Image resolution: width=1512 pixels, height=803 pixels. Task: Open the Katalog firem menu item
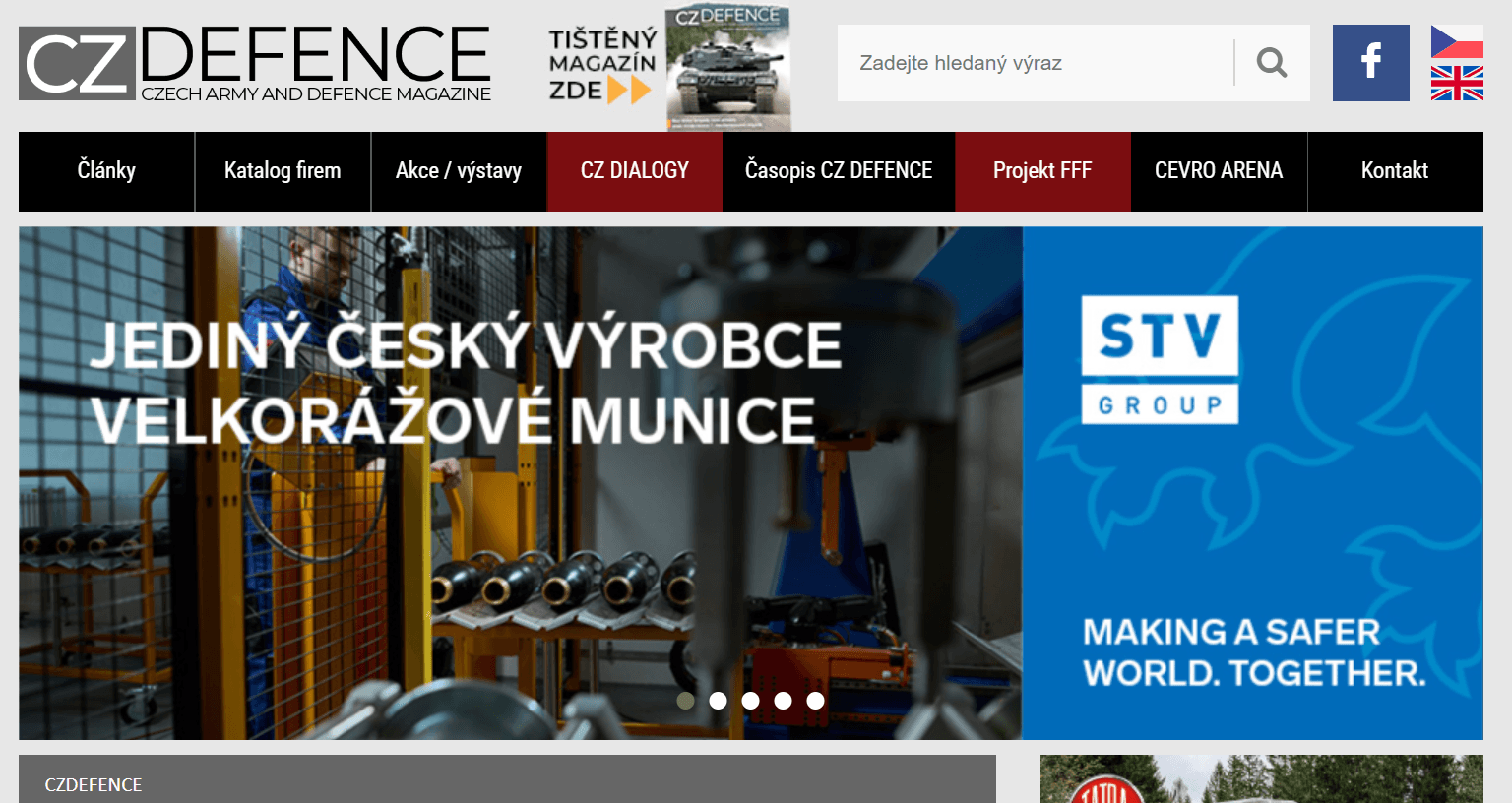click(x=283, y=171)
